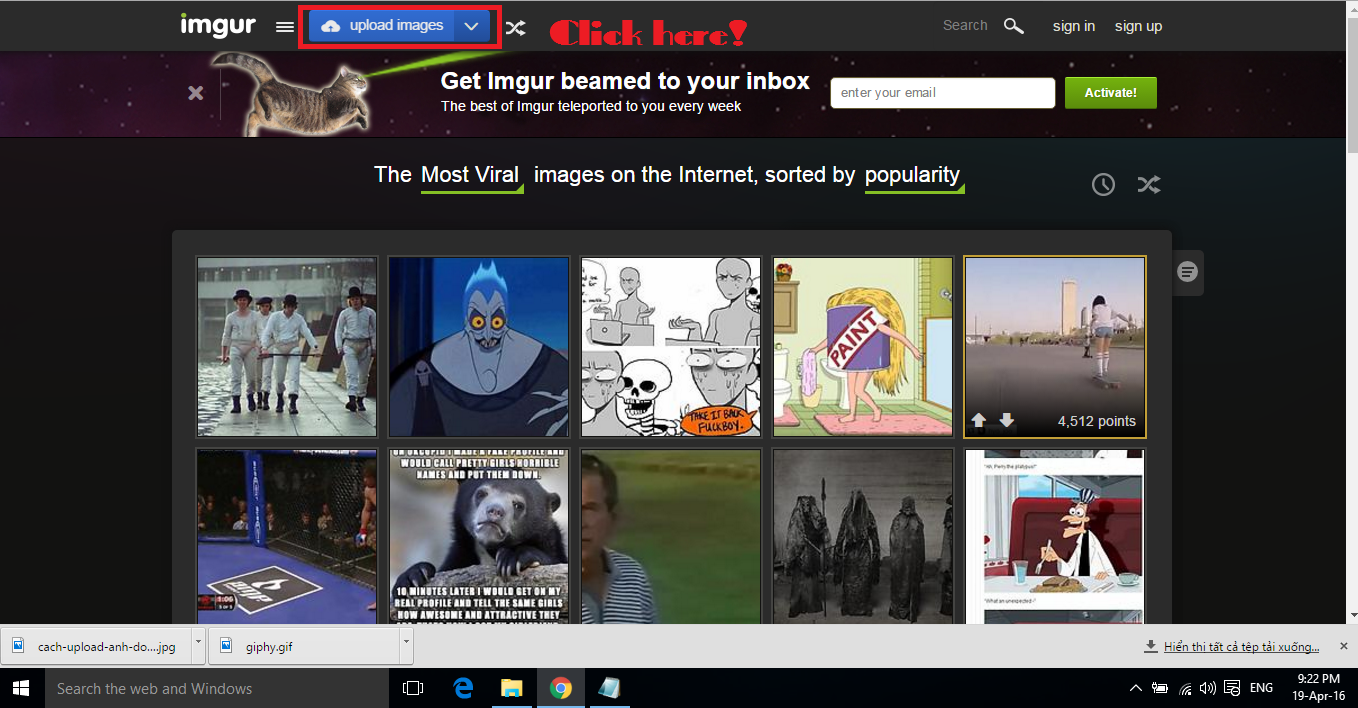
Task: Expand options arrow for giphy.gif download
Action: 405,647
